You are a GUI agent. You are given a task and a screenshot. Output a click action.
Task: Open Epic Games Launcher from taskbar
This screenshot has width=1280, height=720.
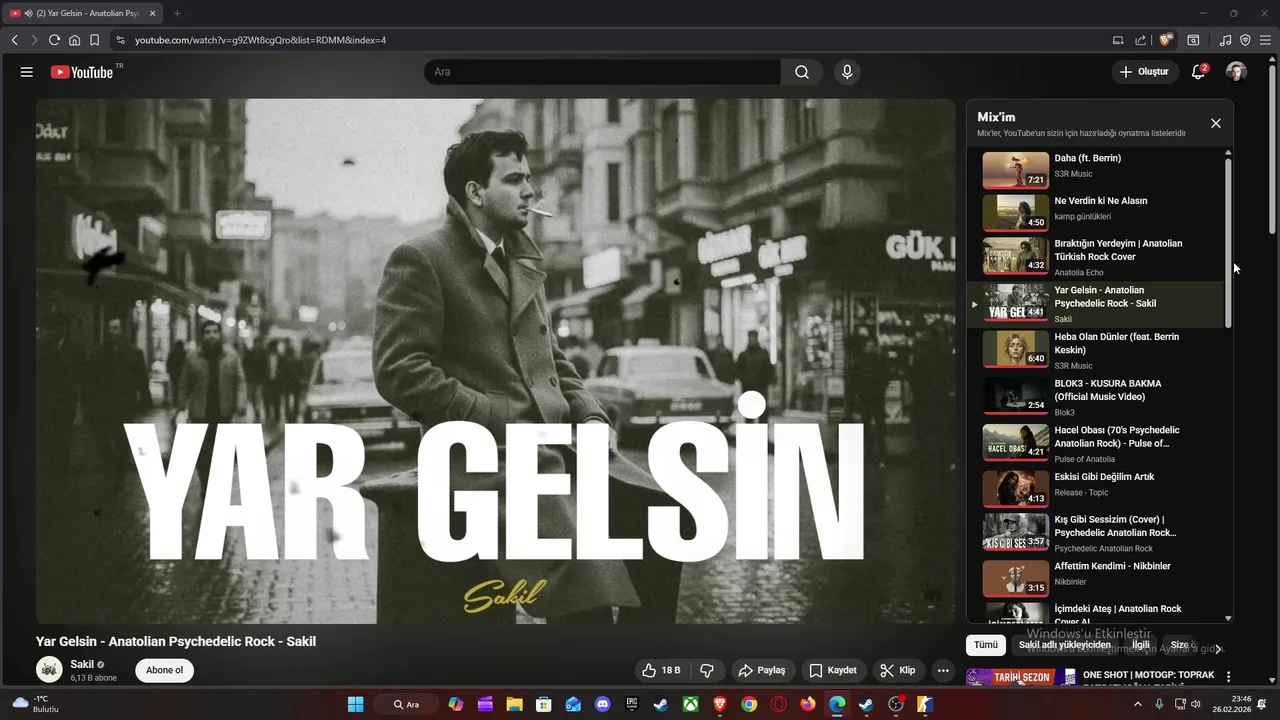pyautogui.click(x=632, y=704)
